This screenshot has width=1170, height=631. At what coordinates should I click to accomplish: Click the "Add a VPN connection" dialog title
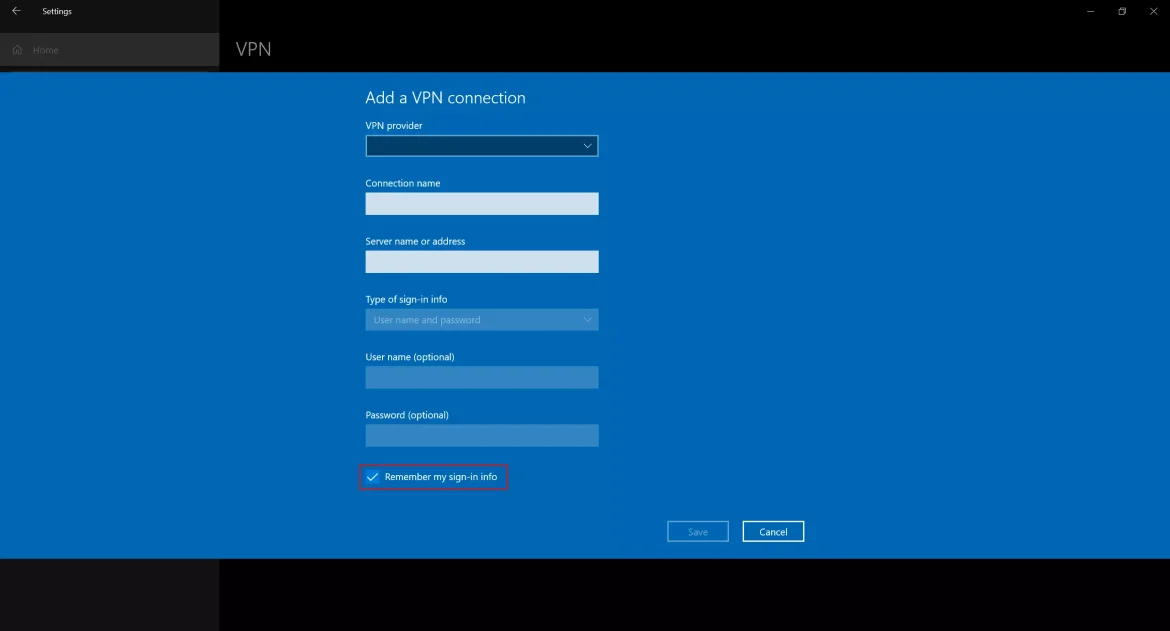445,98
